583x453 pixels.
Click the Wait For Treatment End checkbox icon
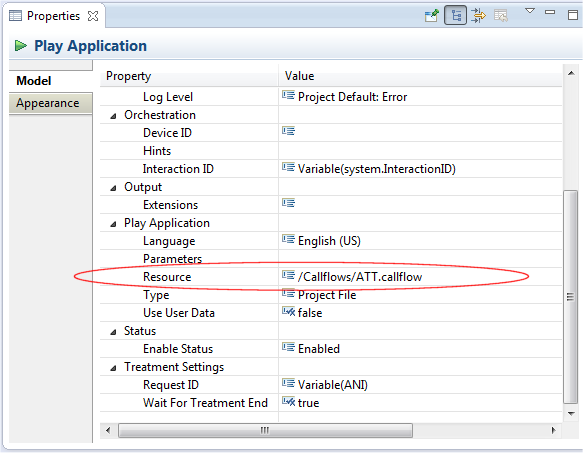(289, 402)
